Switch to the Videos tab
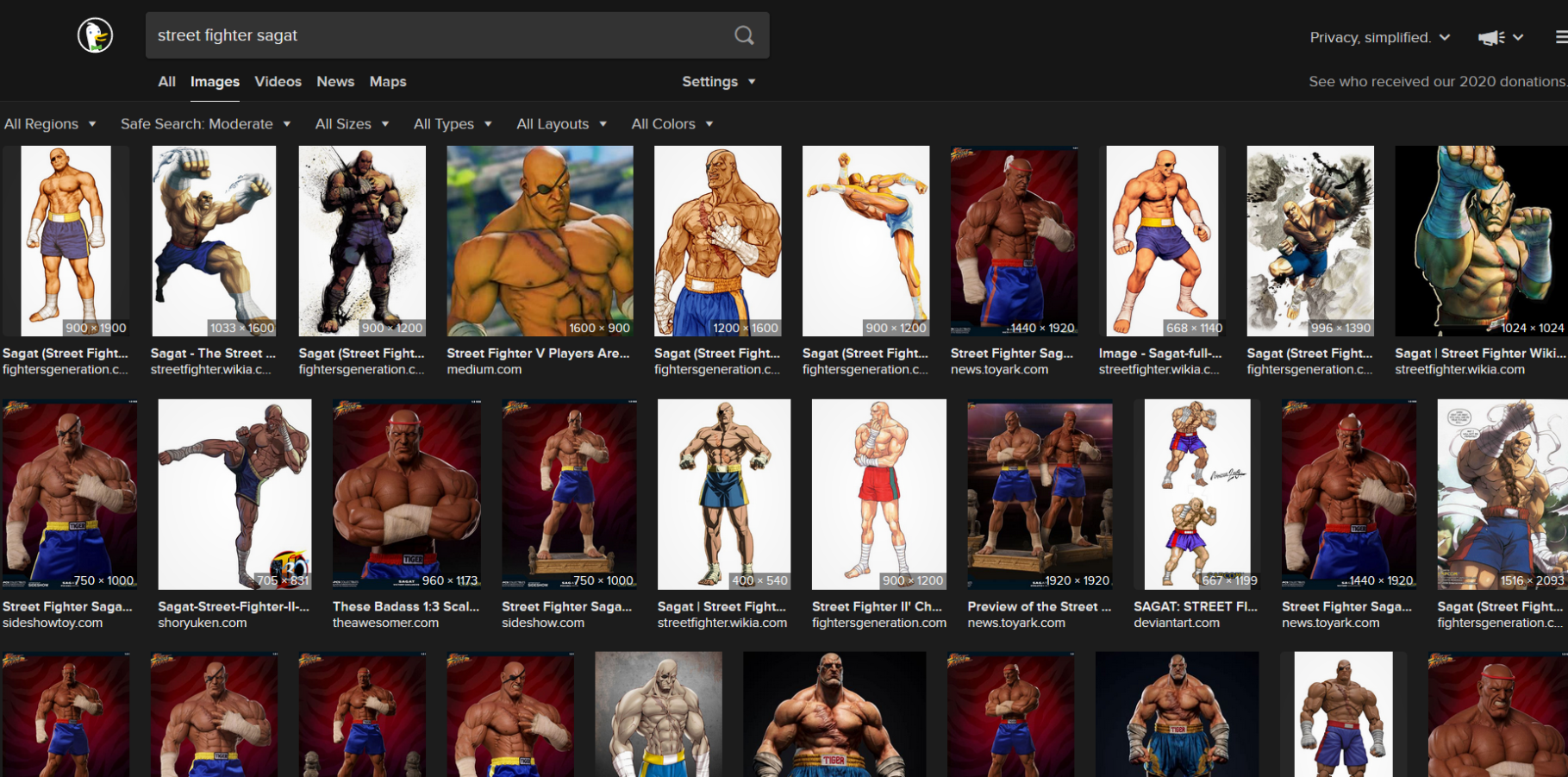The width and height of the screenshot is (1568, 777). pyautogui.click(x=278, y=81)
